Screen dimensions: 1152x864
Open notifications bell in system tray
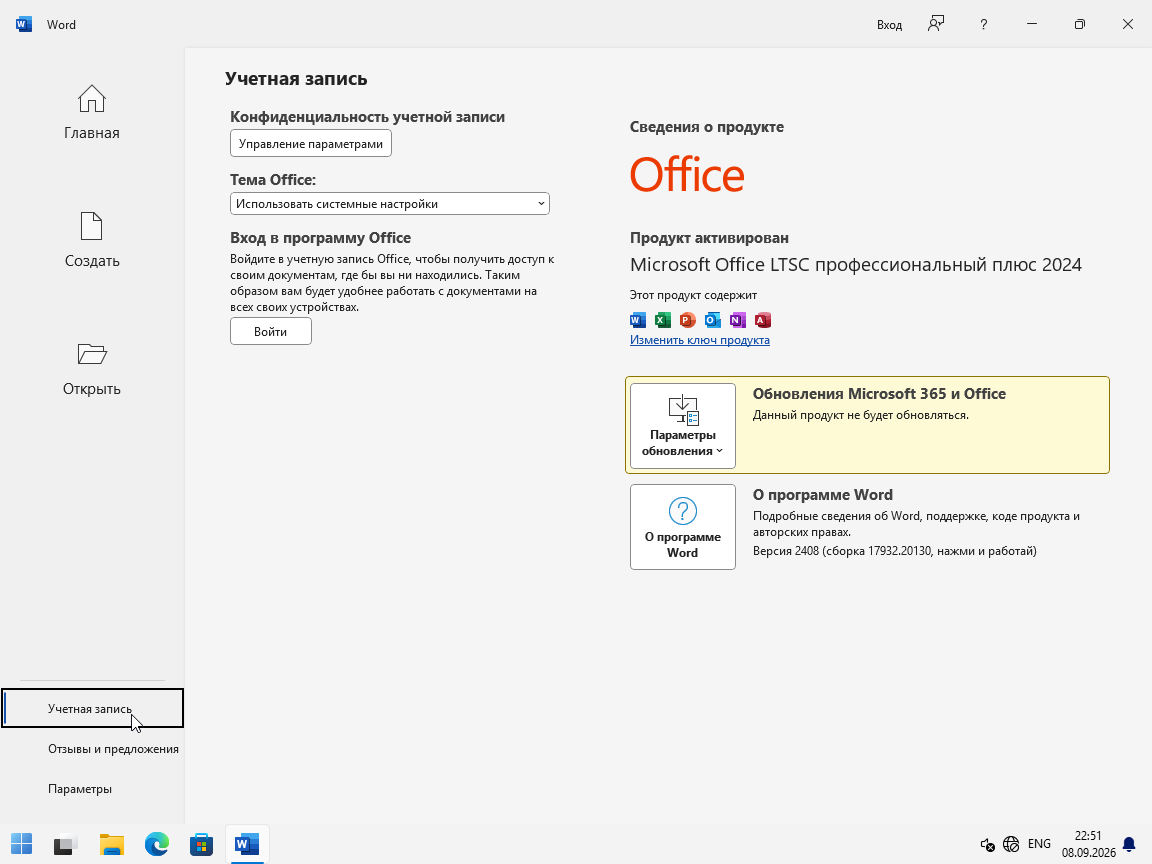pos(1129,844)
